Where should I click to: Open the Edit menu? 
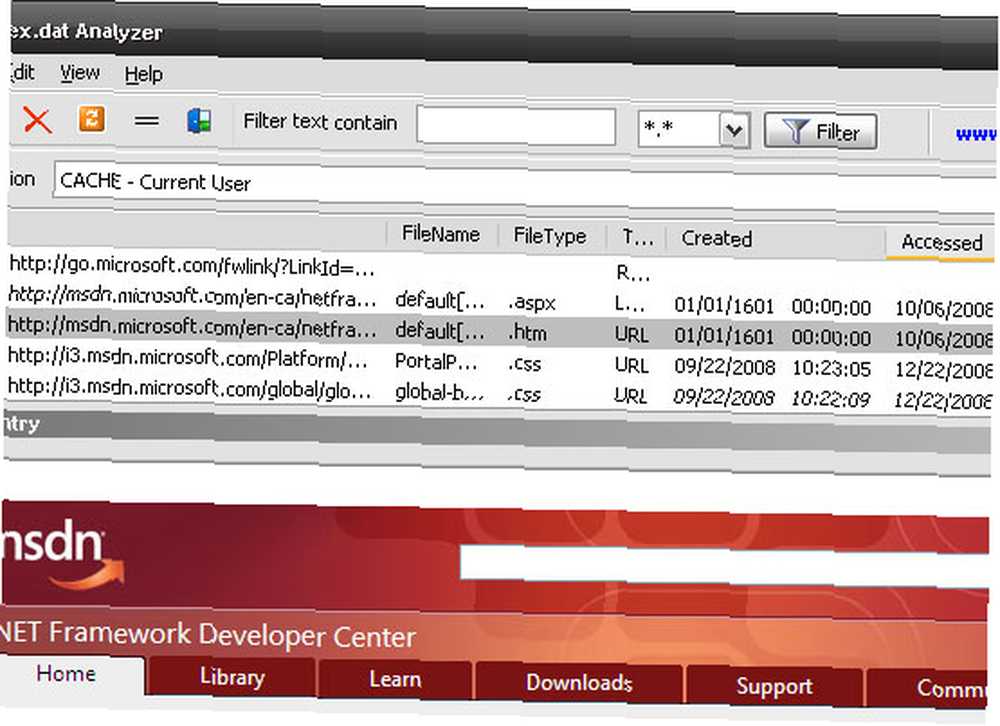[22, 72]
